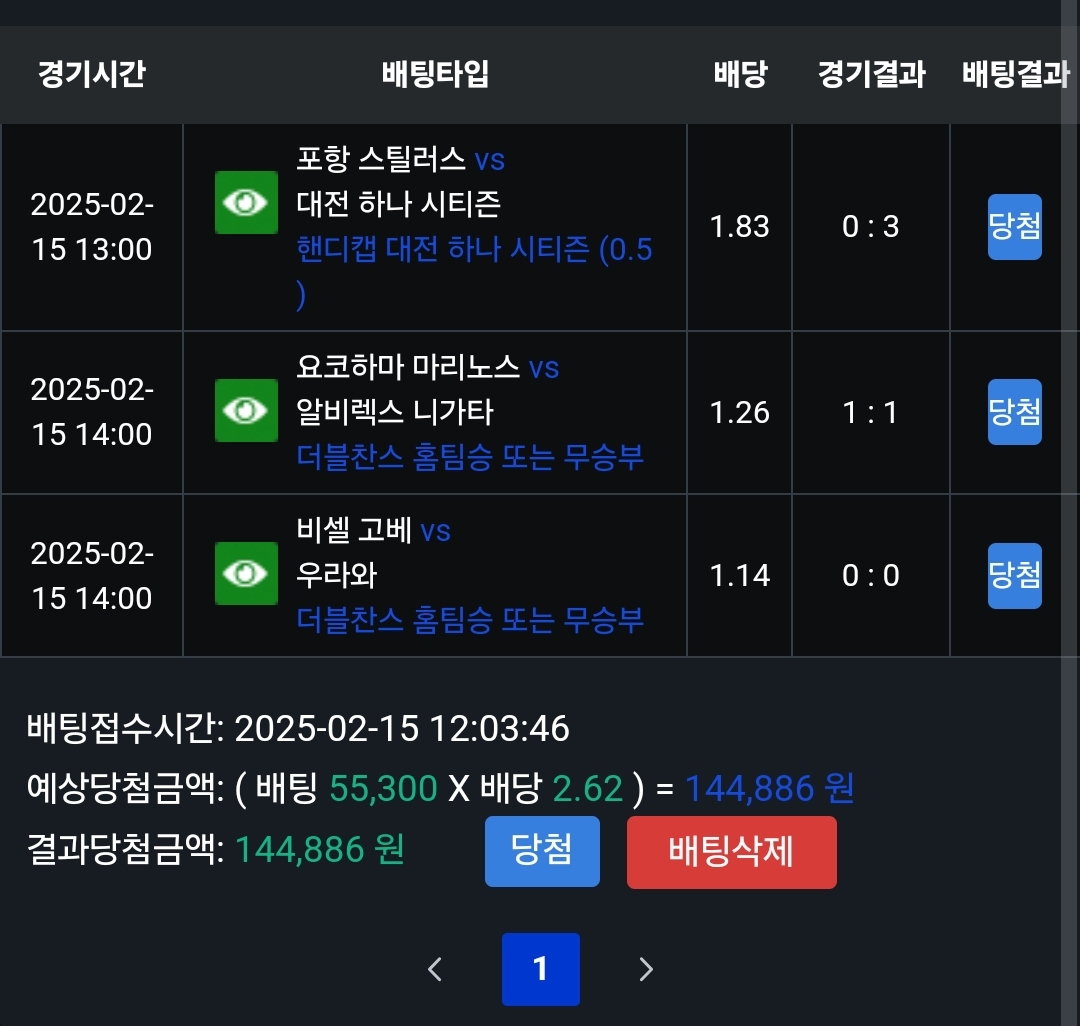This screenshot has height=1026, width=1080.
Task: Open 더블찬스 link under 우라와
Action: point(470,620)
